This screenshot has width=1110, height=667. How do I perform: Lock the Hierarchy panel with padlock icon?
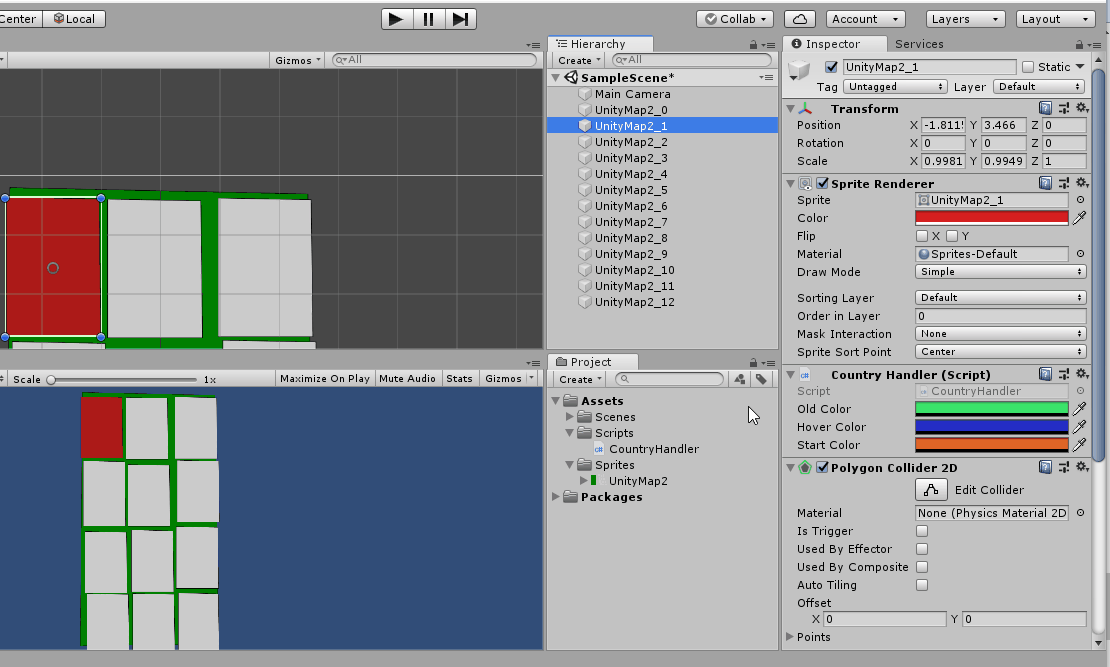pyautogui.click(x=753, y=45)
